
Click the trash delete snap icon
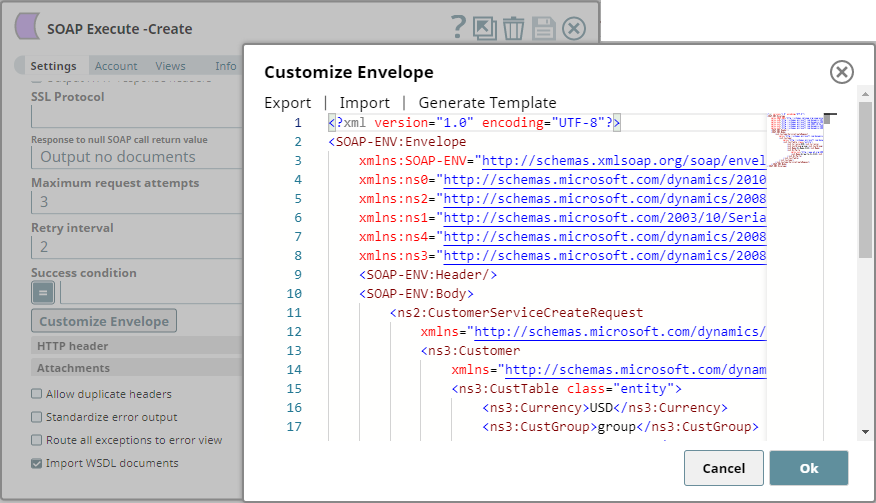pyautogui.click(x=514, y=28)
